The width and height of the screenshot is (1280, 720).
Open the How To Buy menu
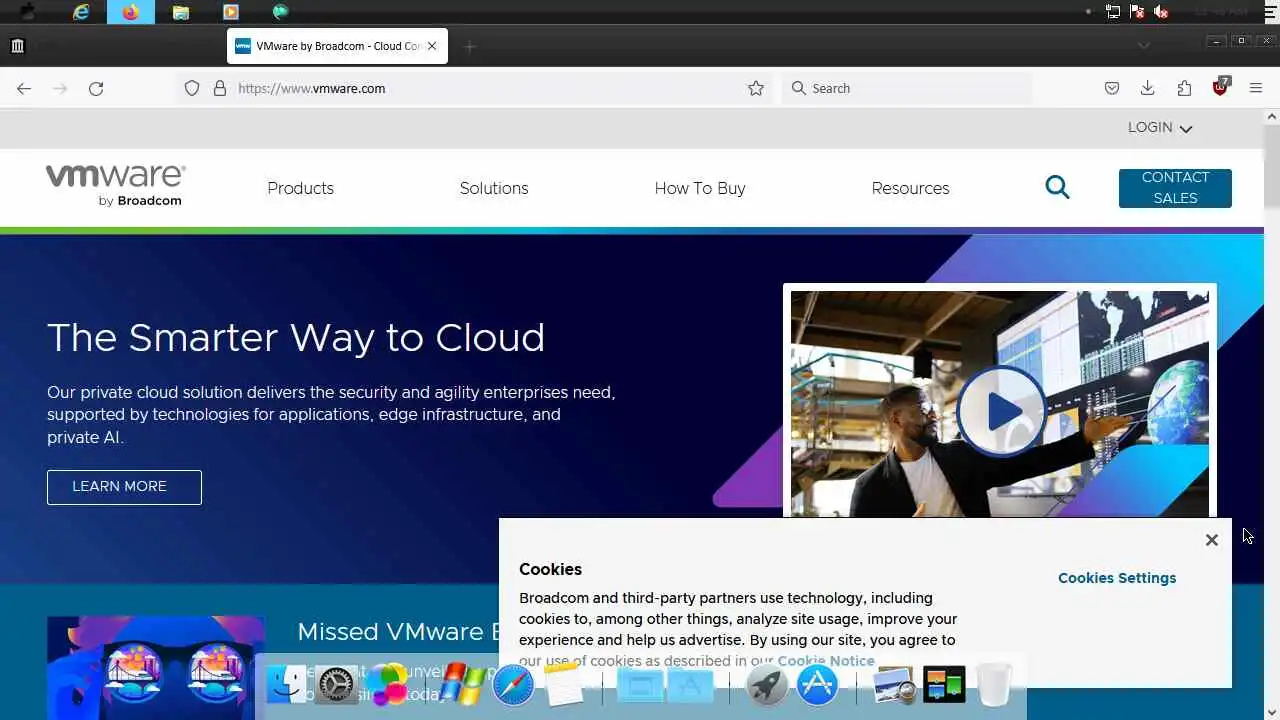700,188
